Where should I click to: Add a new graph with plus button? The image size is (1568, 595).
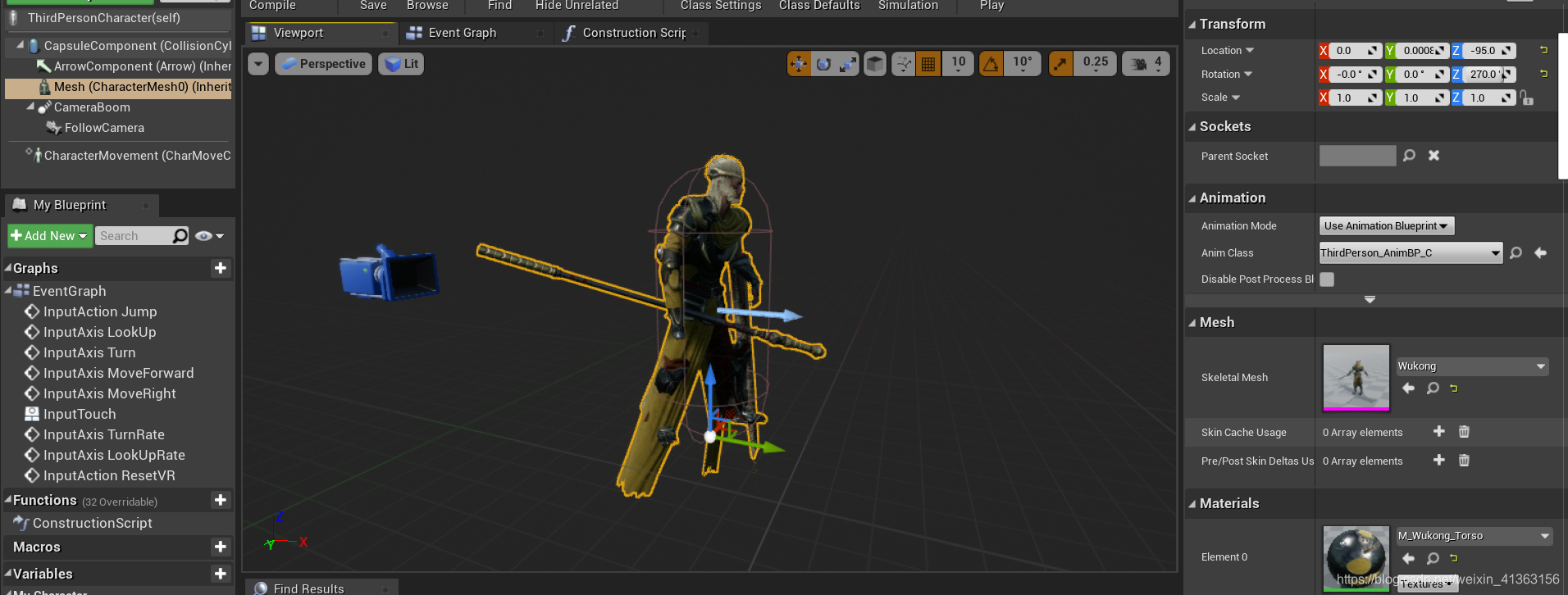[x=220, y=268]
